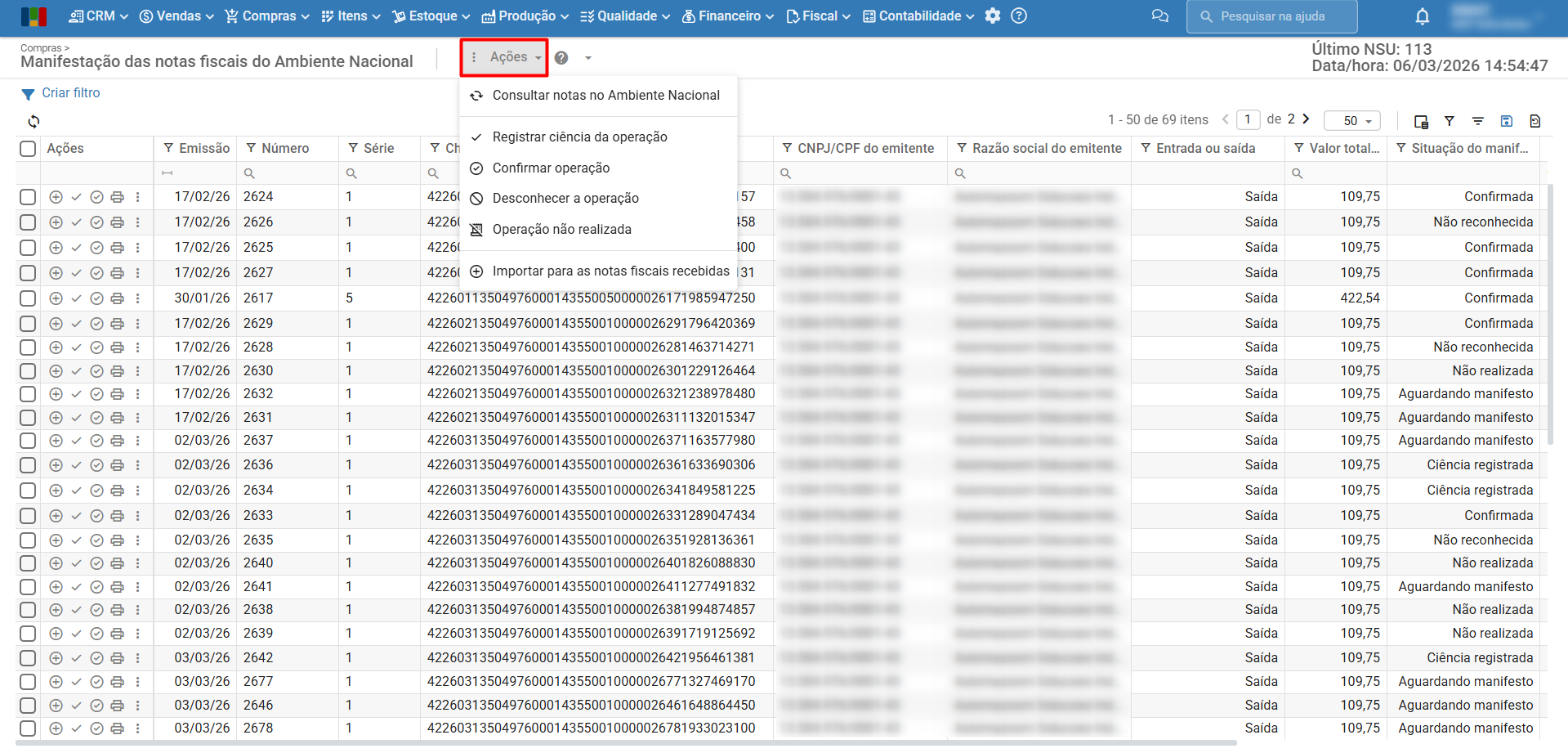Open the three-dot menu for note 2637
This screenshot has width=1568, height=753.
137,441
